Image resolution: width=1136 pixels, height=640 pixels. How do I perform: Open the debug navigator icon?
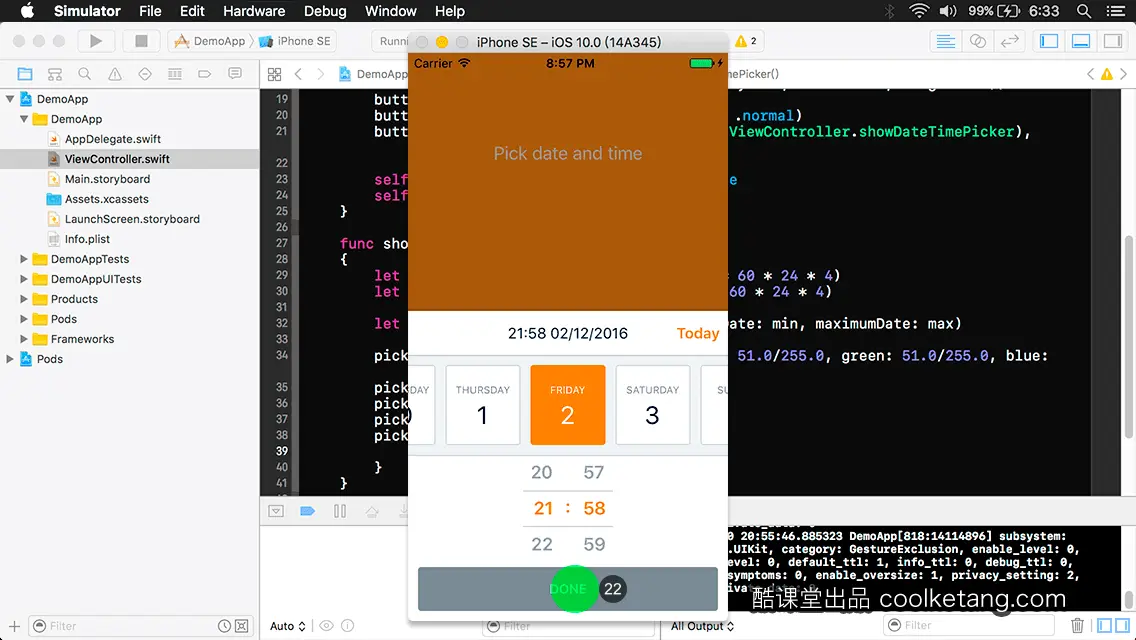[175, 74]
